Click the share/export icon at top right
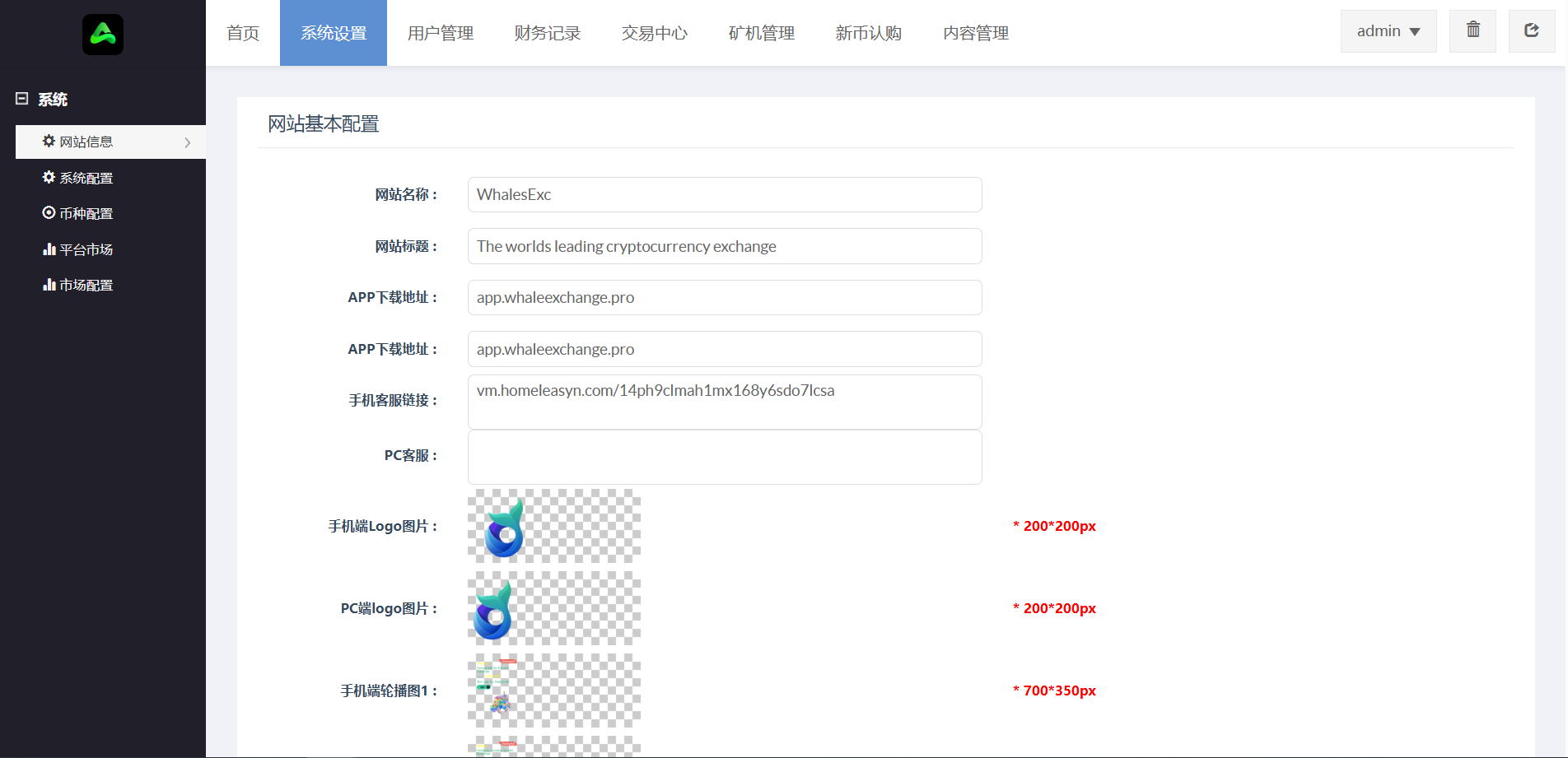The image size is (1568, 758). [1531, 30]
